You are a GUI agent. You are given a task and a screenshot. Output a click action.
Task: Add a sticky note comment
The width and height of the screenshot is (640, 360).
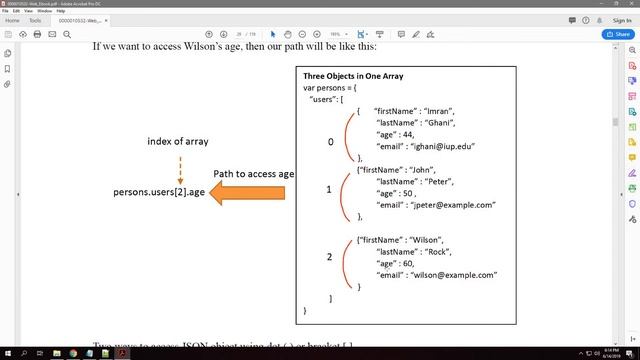[x=401, y=34]
